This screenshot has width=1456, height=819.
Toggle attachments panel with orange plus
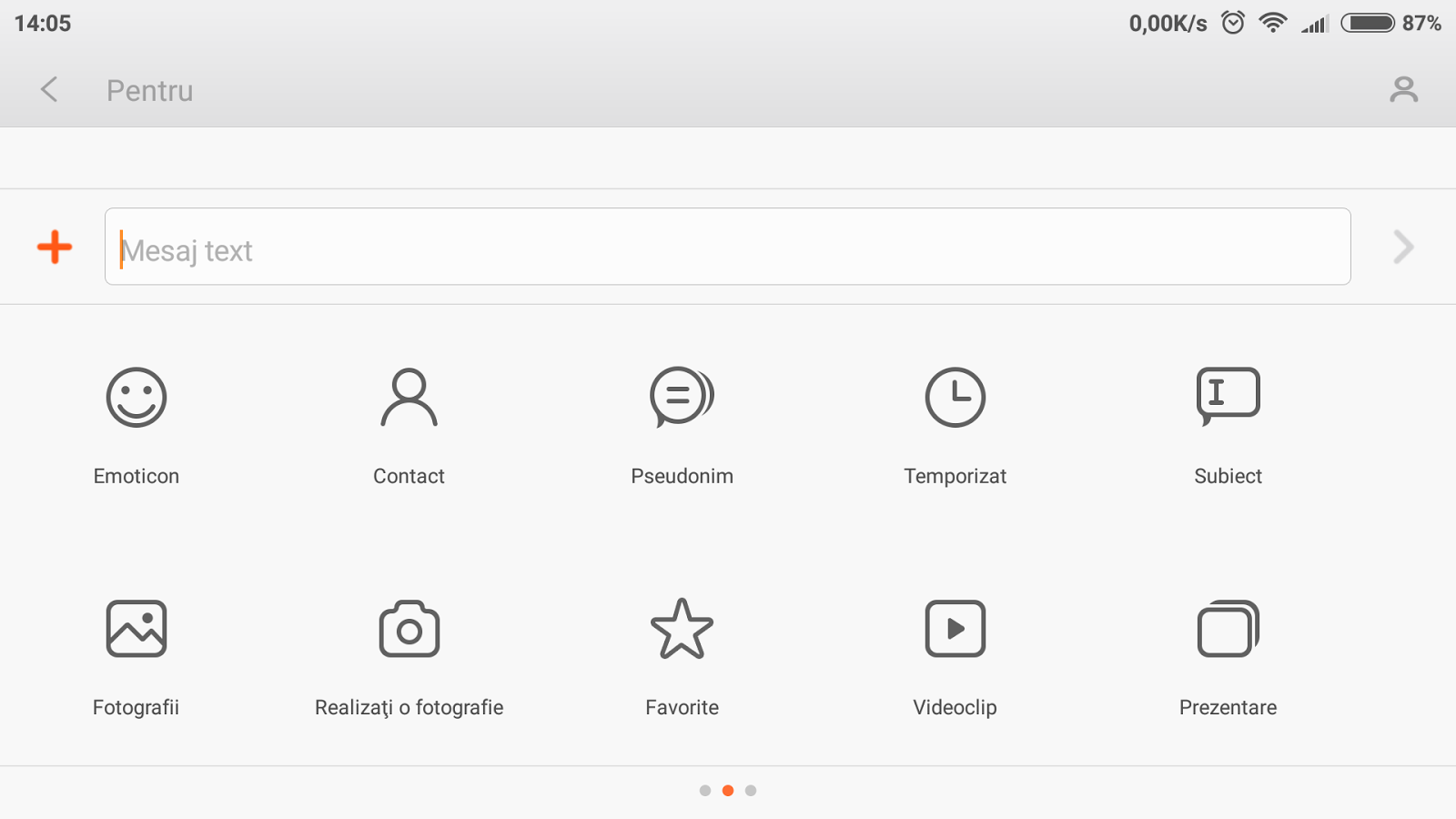(x=55, y=248)
